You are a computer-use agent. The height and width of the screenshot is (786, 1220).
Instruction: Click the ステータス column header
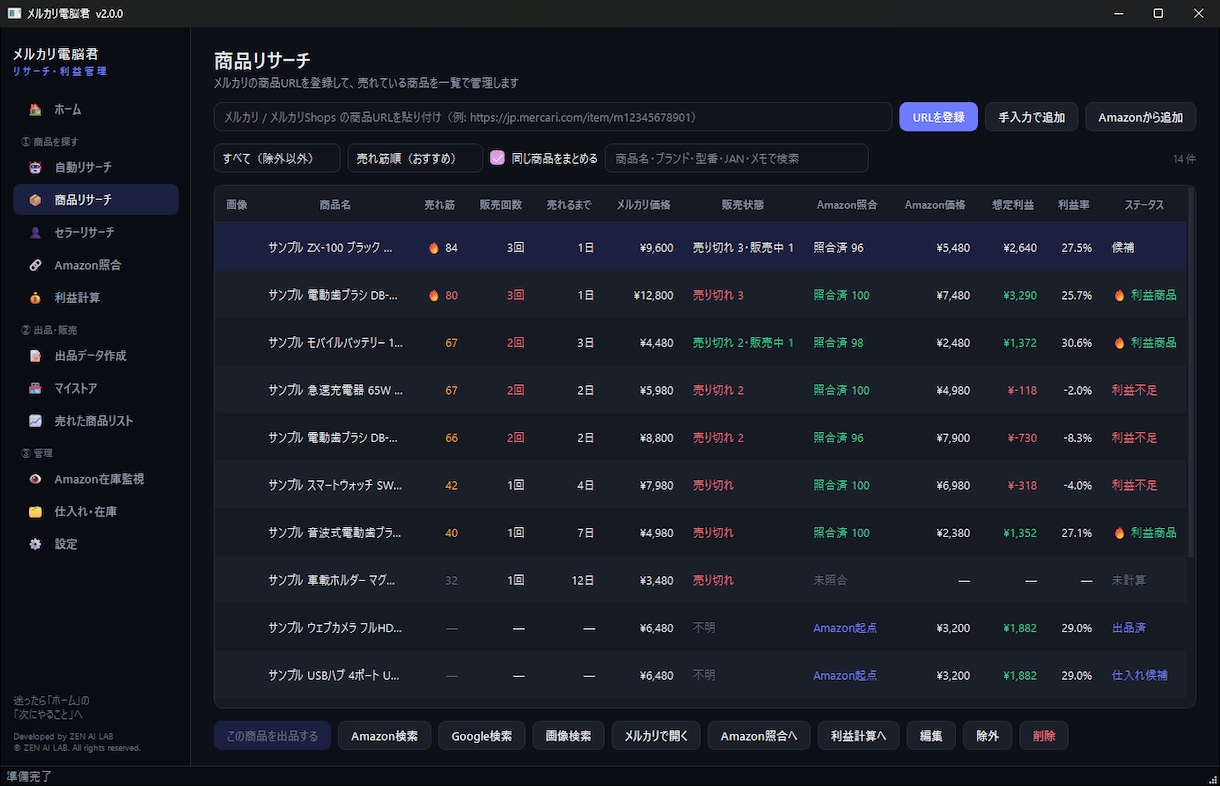pyautogui.click(x=1143, y=205)
